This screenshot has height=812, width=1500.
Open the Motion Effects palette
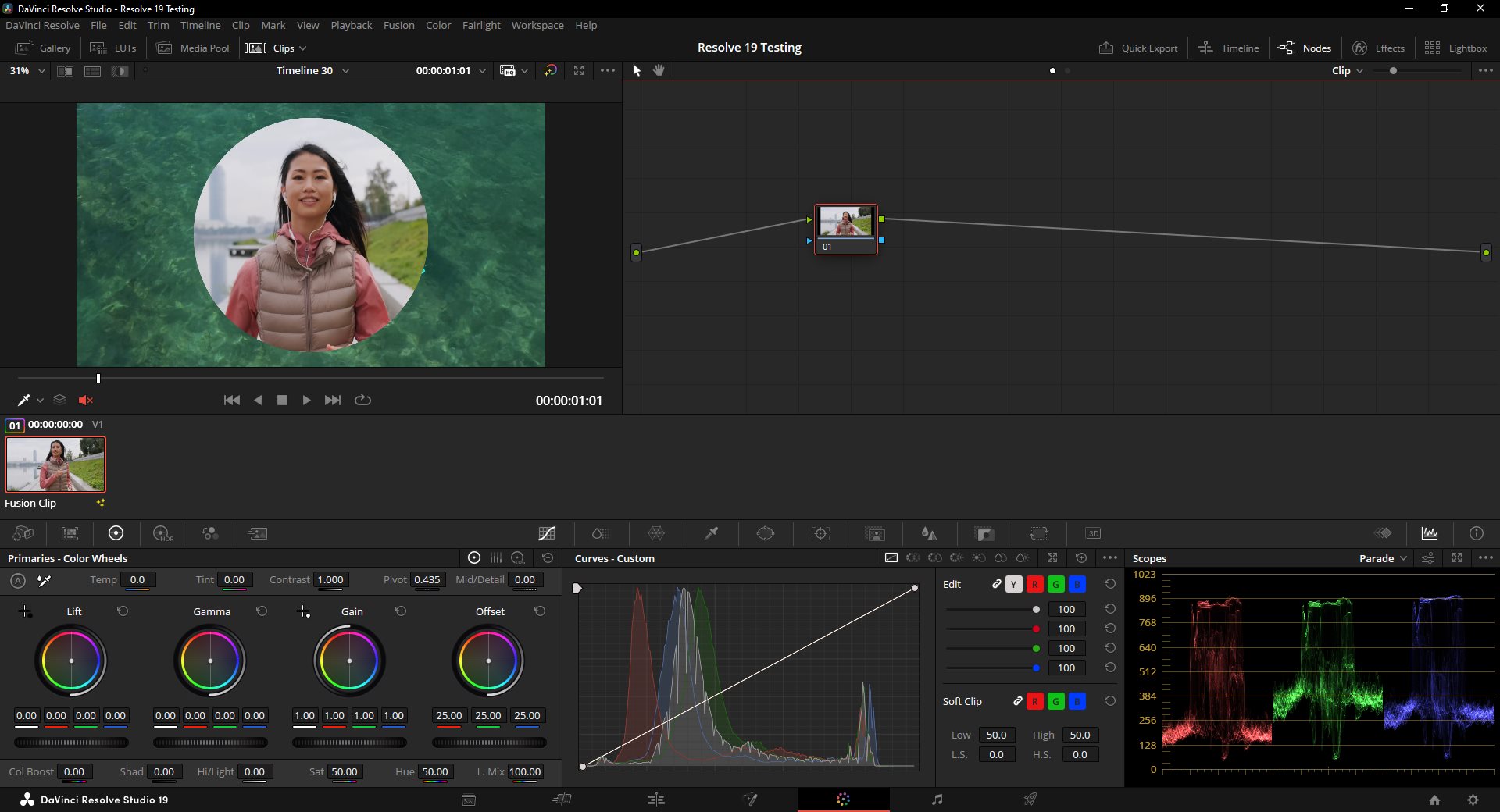tap(257, 533)
